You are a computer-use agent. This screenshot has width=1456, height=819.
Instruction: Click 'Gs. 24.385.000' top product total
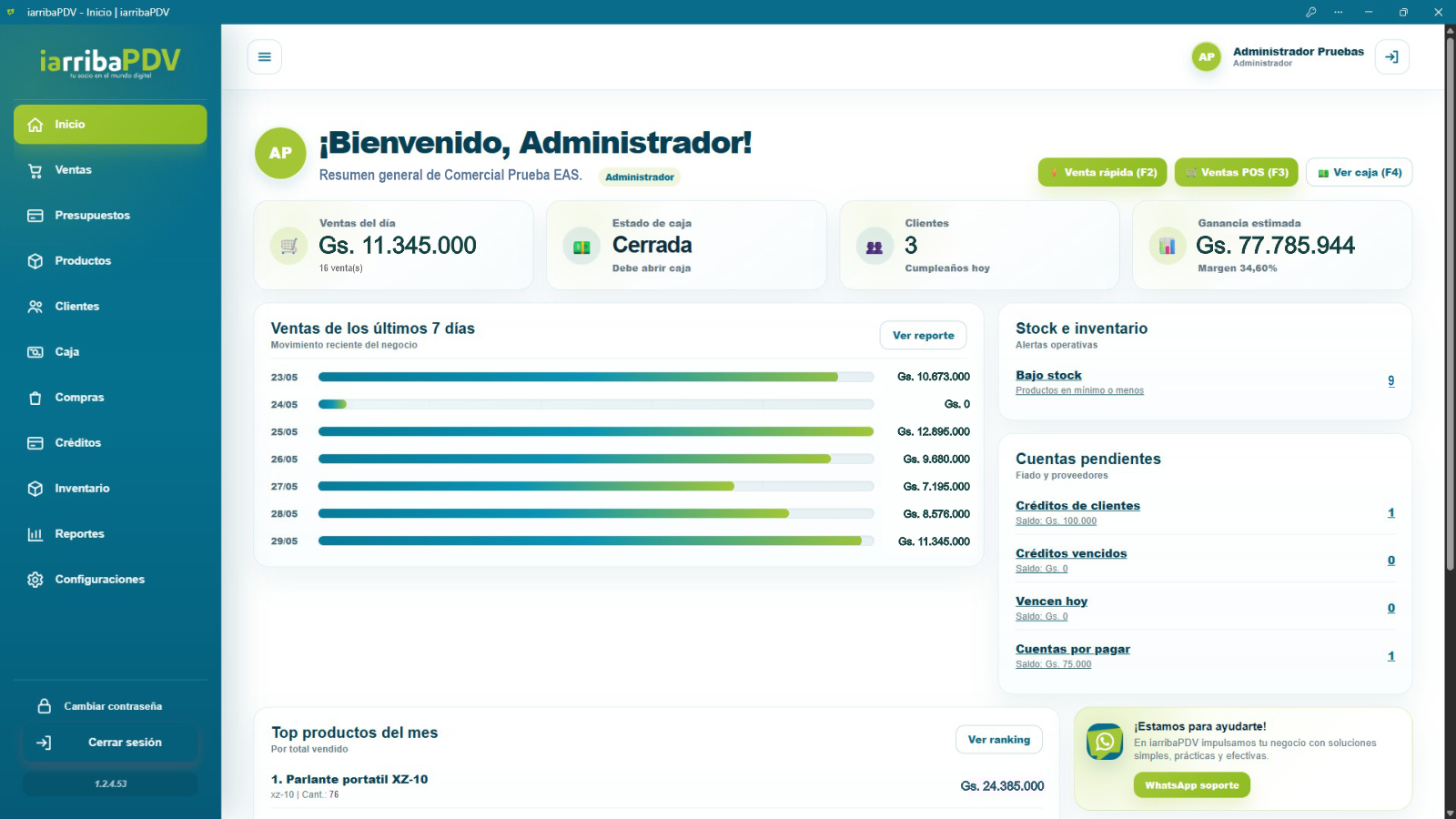(1002, 786)
